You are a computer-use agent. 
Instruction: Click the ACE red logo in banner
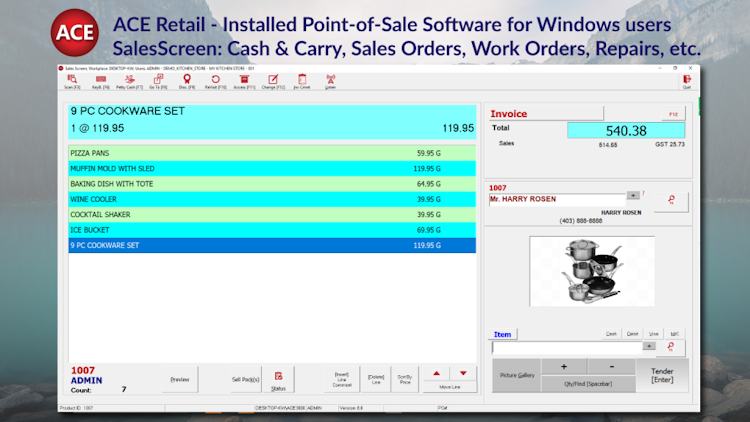click(x=75, y=33)
